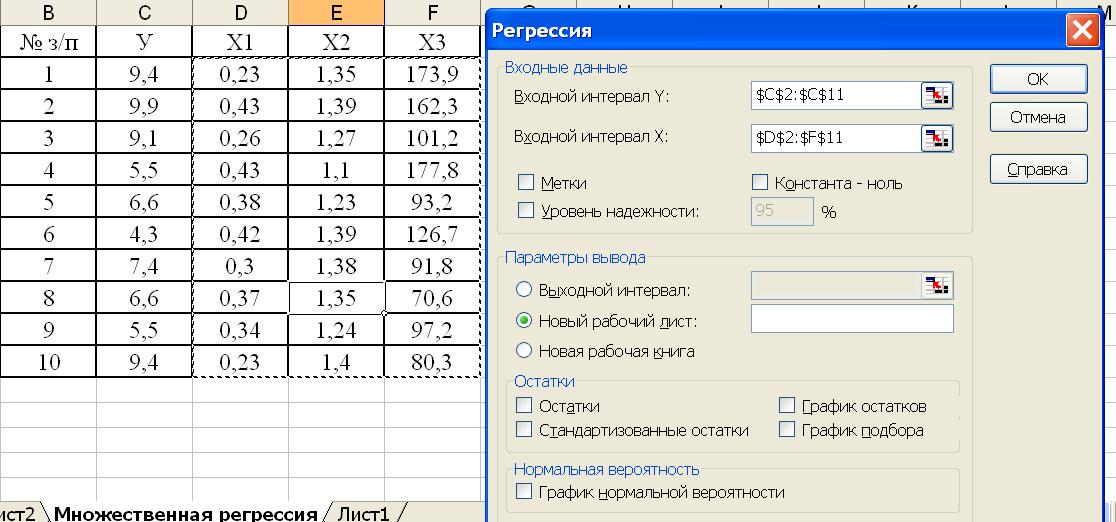Select cell with value 126,7

tap(432, 234)
